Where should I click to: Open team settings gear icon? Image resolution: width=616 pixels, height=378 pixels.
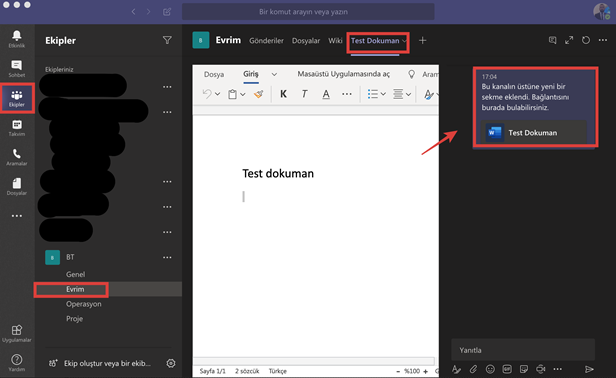[170, 363]
